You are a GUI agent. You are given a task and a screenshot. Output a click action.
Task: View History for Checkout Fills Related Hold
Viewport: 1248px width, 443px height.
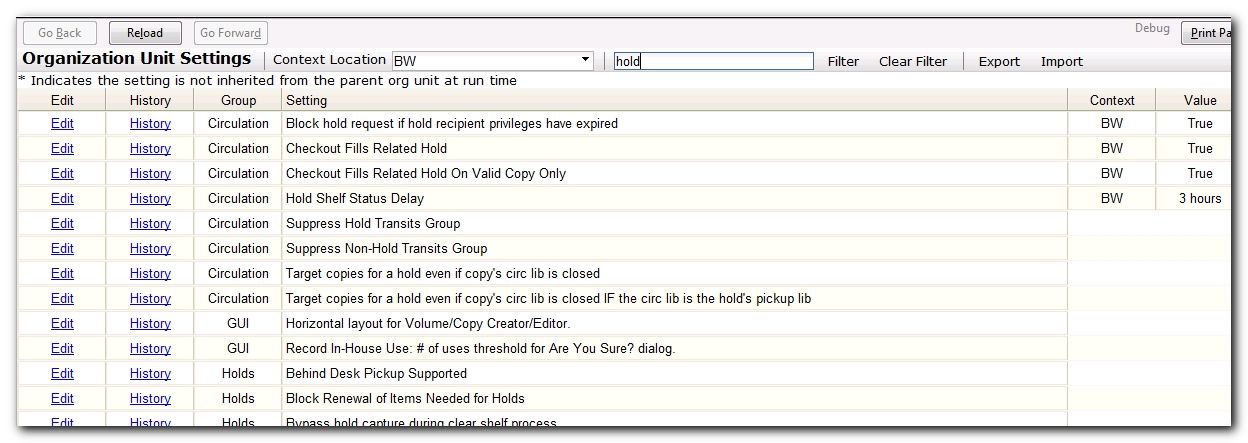[150, 148]
